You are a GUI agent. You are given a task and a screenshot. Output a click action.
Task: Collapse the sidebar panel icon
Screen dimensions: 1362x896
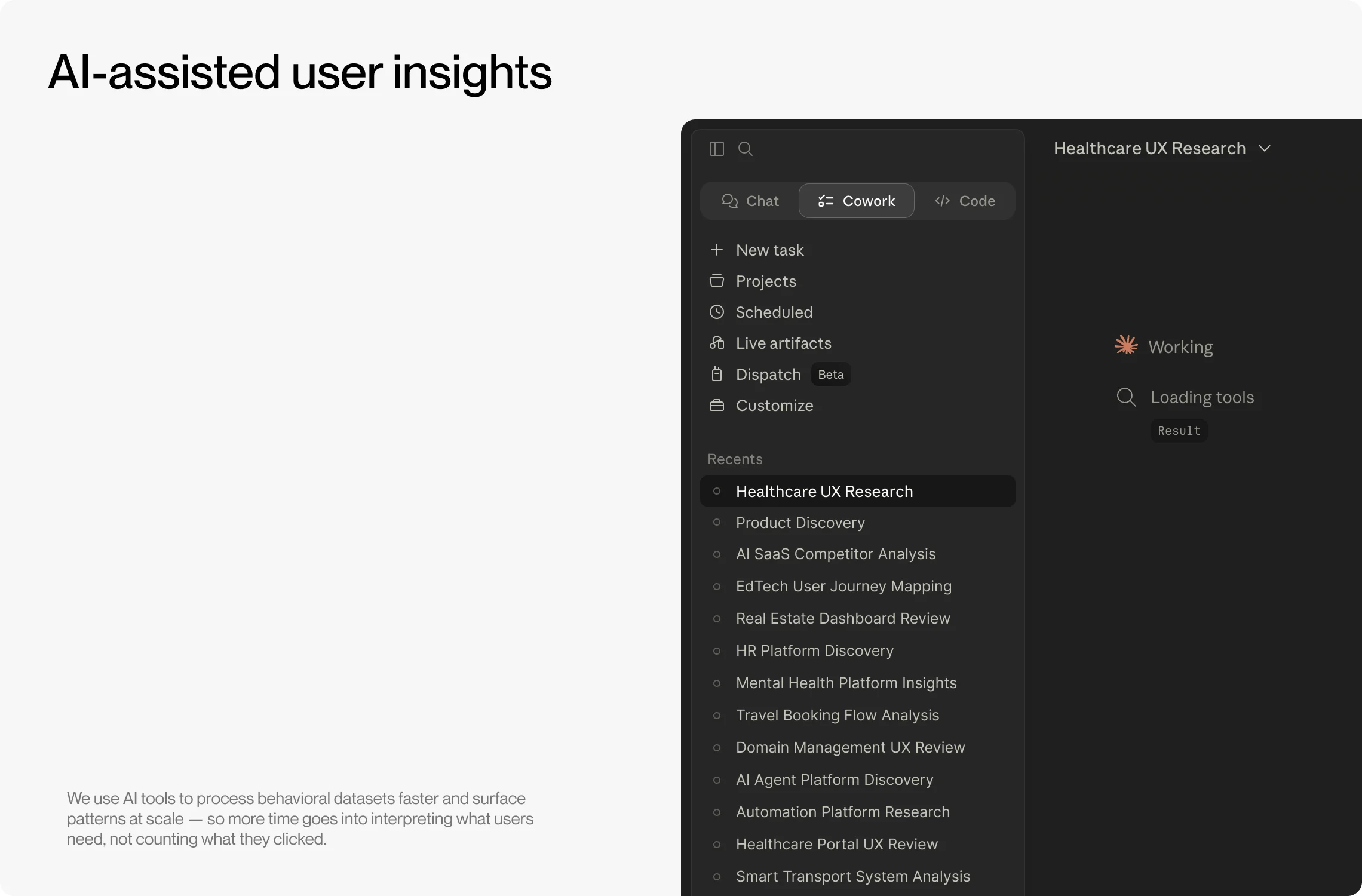pos(716,149)
